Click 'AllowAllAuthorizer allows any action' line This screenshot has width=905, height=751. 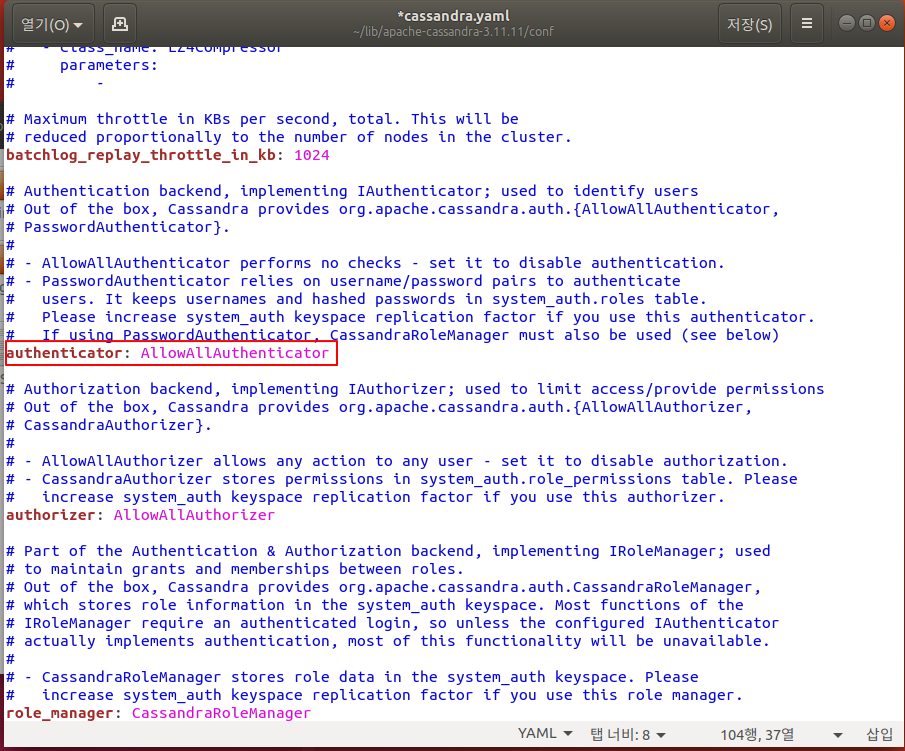click(397, 461)
